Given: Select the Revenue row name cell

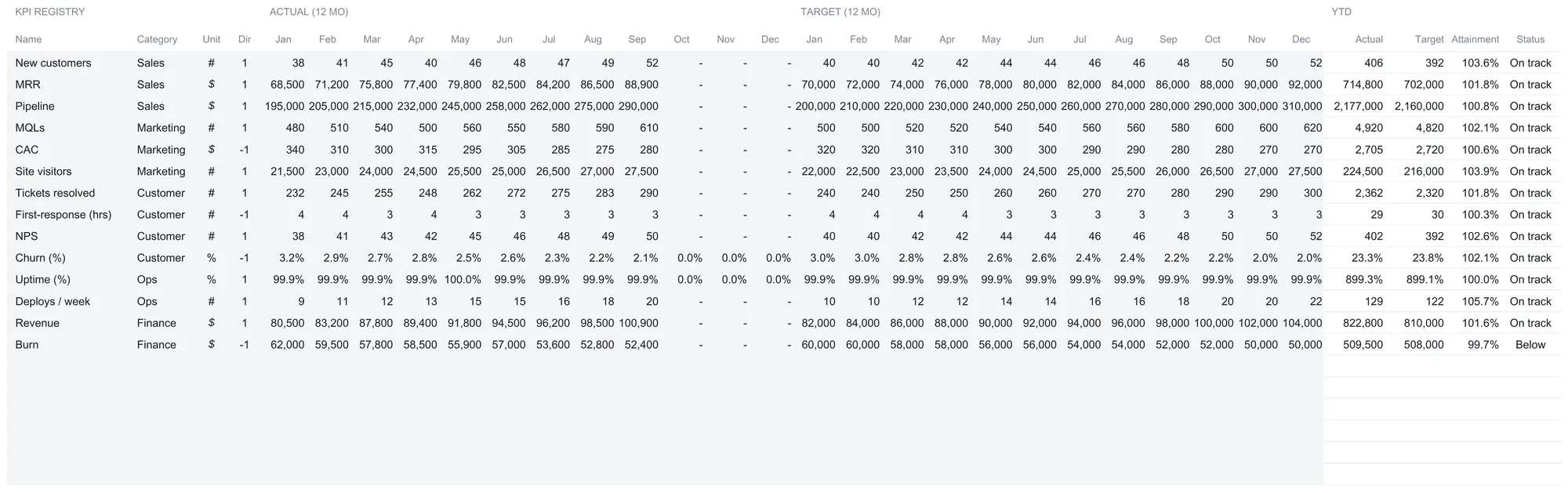Looking at the screenshot, I should pos(37,323).
